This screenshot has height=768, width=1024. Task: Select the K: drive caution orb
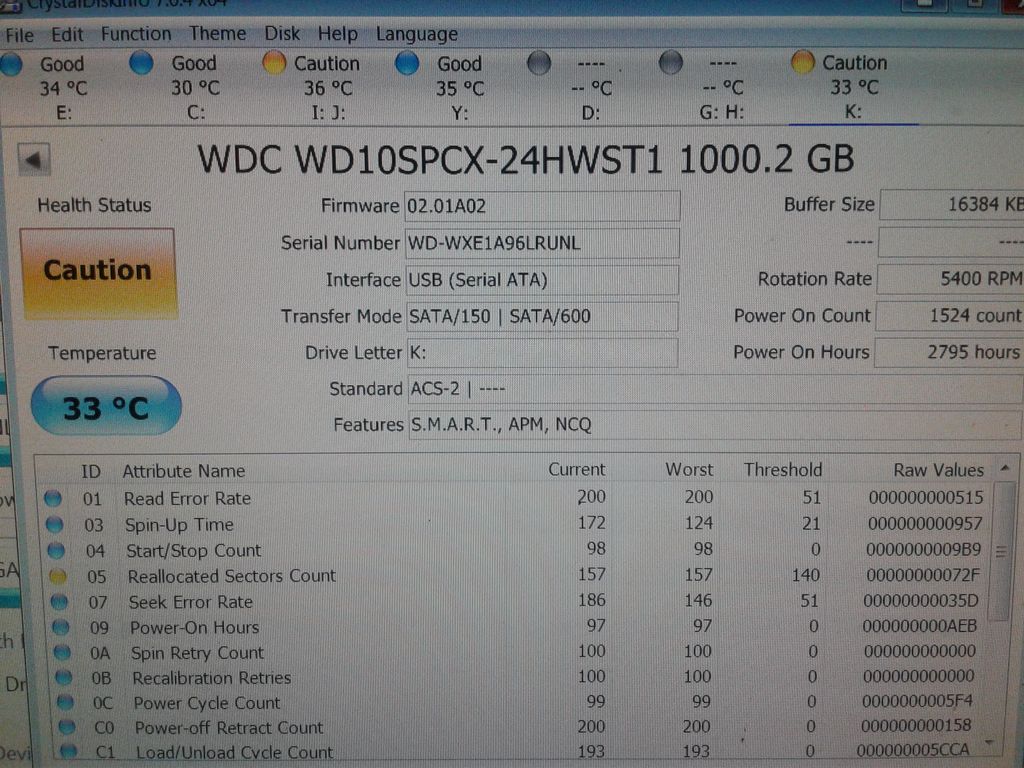pyautogui.click(x=803, y=63)
